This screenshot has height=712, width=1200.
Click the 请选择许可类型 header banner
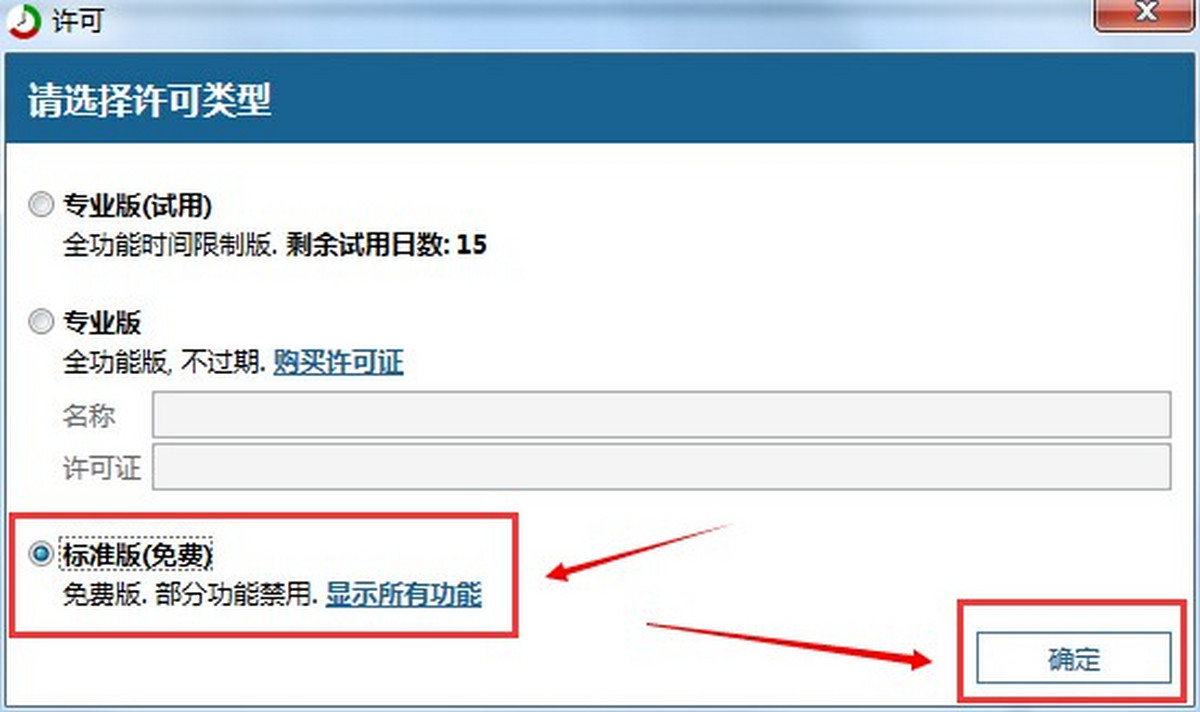click(600, 102)
